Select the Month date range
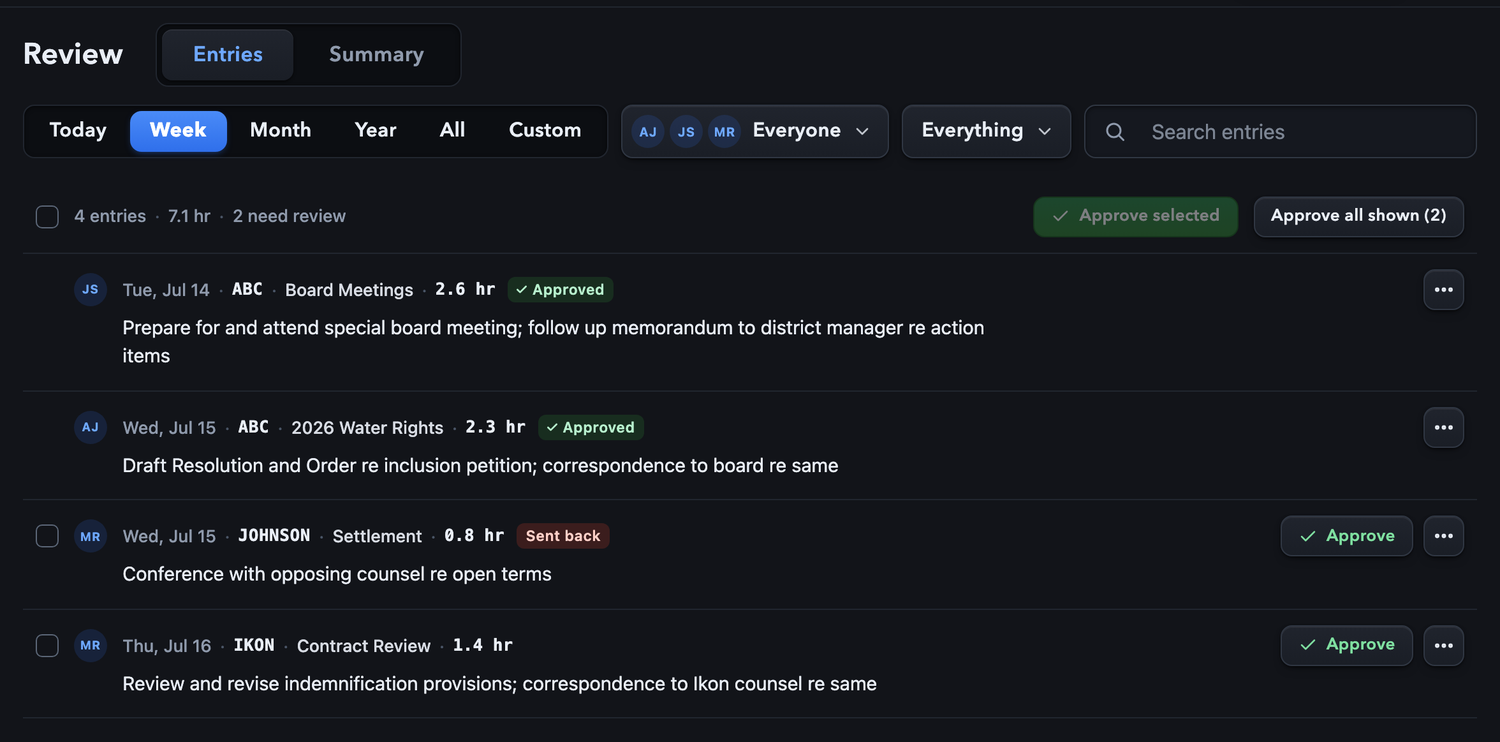The height and width of the screenshot is (742, 1500). click(x=280, y=131)
